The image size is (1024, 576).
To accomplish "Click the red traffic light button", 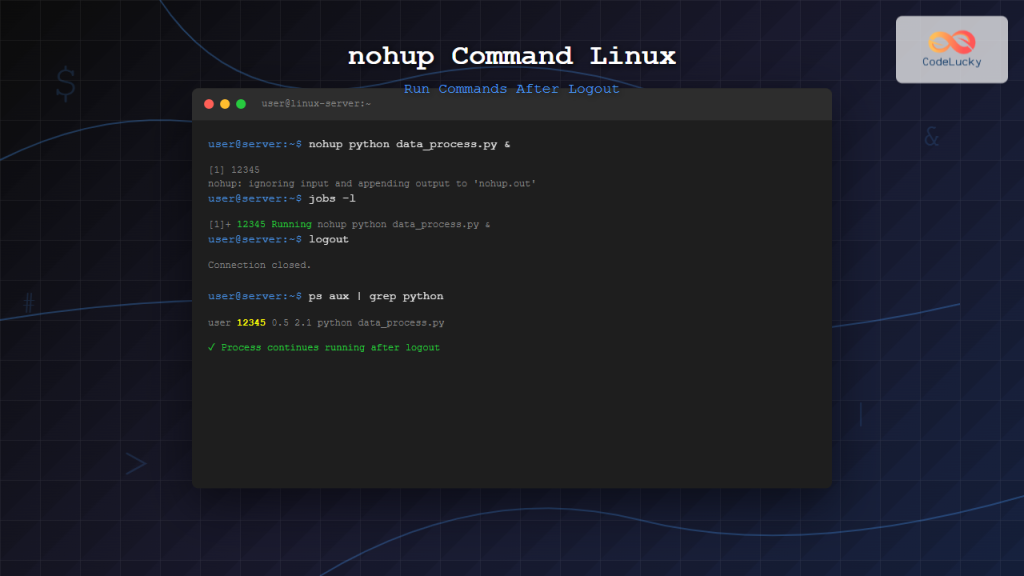I will [208, 103].
